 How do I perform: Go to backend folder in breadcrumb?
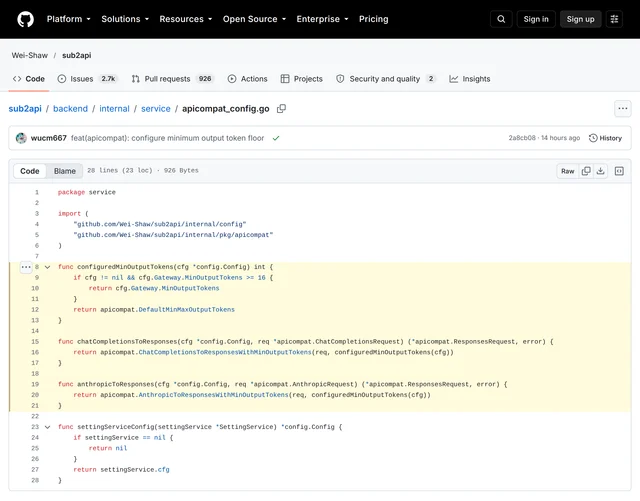tap(70, 109)
